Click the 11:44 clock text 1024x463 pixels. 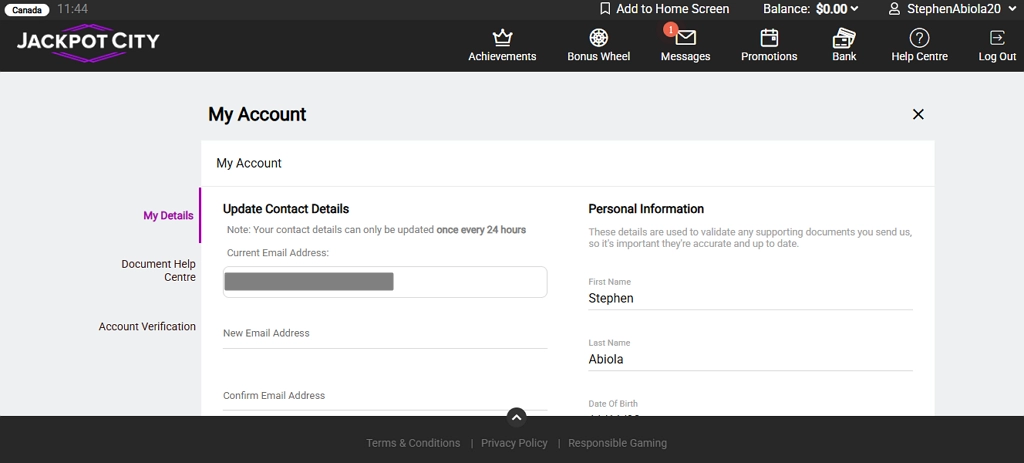pyautogui.click(x=72, y=9)
